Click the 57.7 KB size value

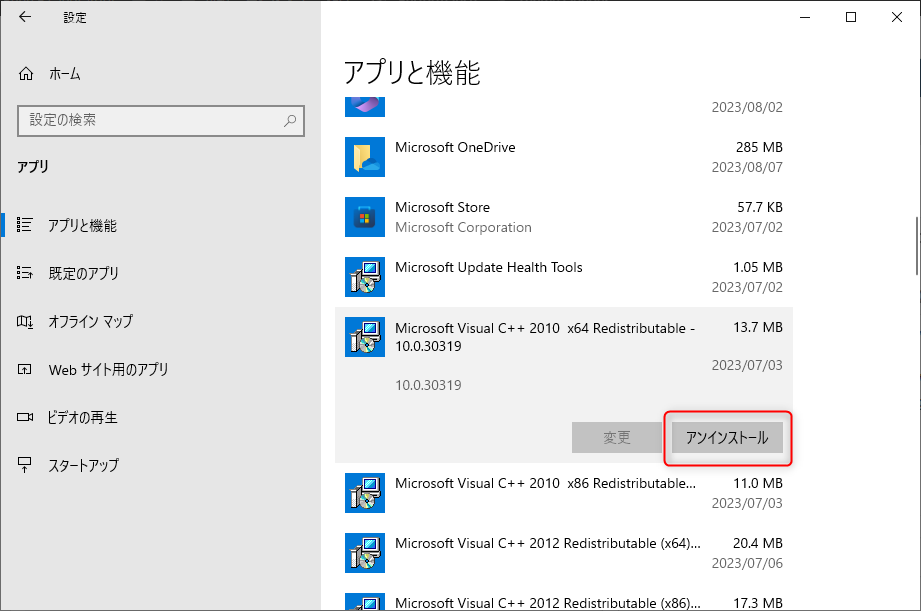tap(760, 207)
